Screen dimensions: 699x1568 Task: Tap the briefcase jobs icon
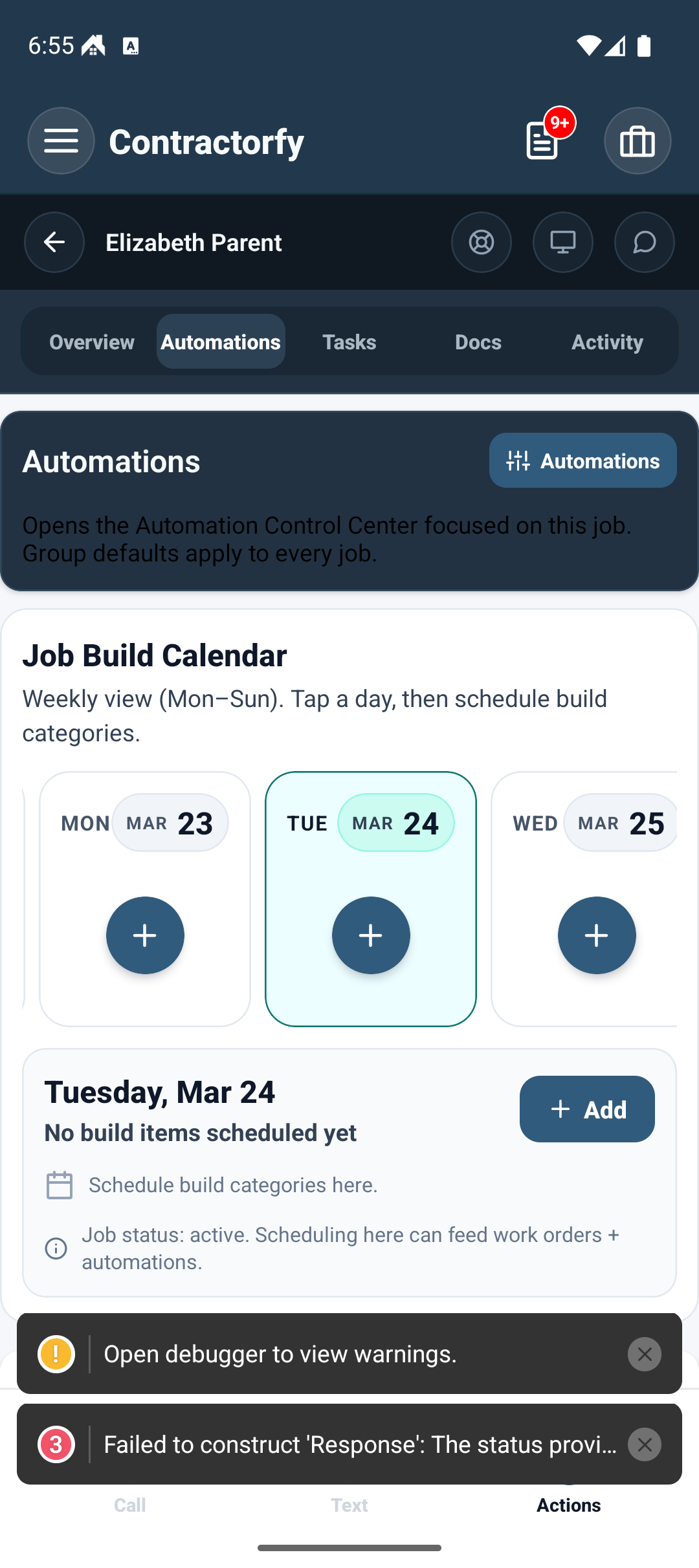tap(637, 141)
